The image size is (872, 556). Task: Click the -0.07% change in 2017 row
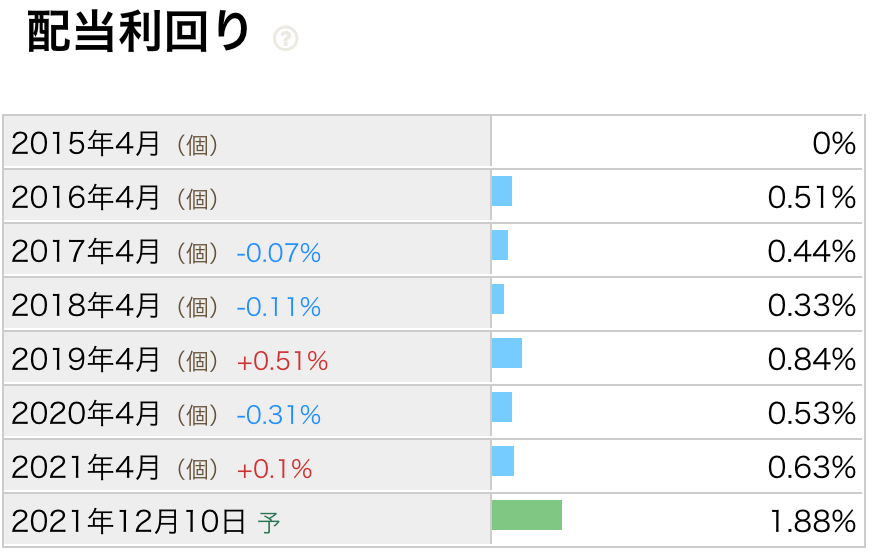point(279,254)
